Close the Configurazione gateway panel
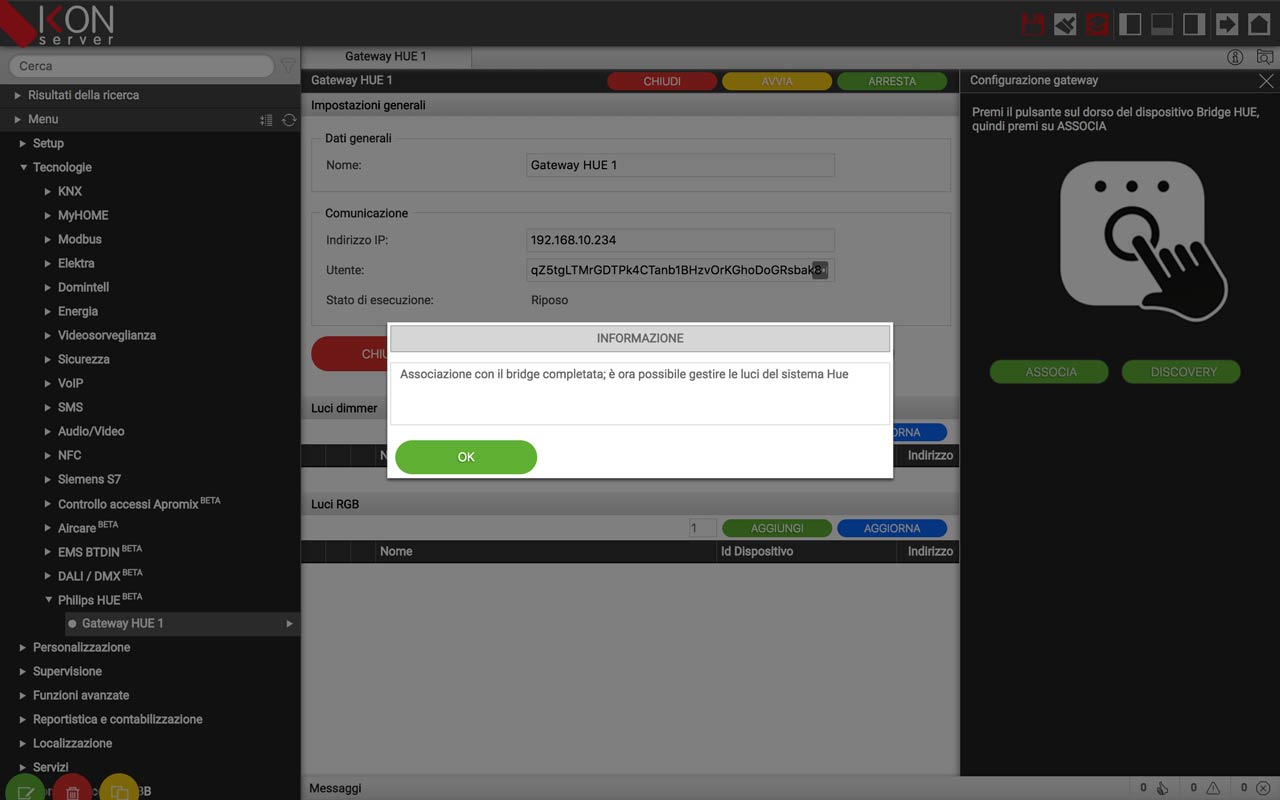 coord(1266,81)
